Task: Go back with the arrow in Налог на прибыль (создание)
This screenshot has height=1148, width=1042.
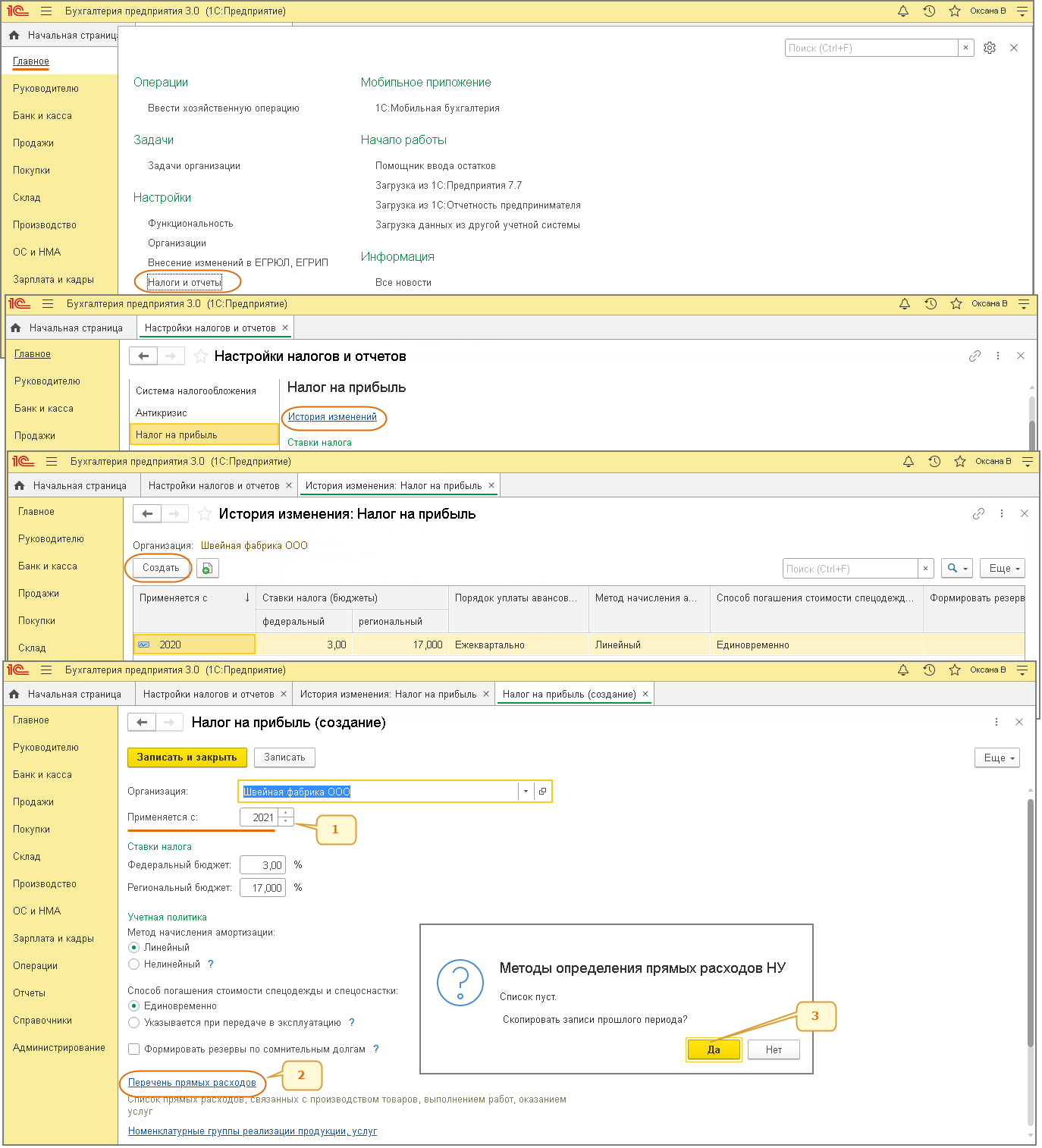Action: 142,722
